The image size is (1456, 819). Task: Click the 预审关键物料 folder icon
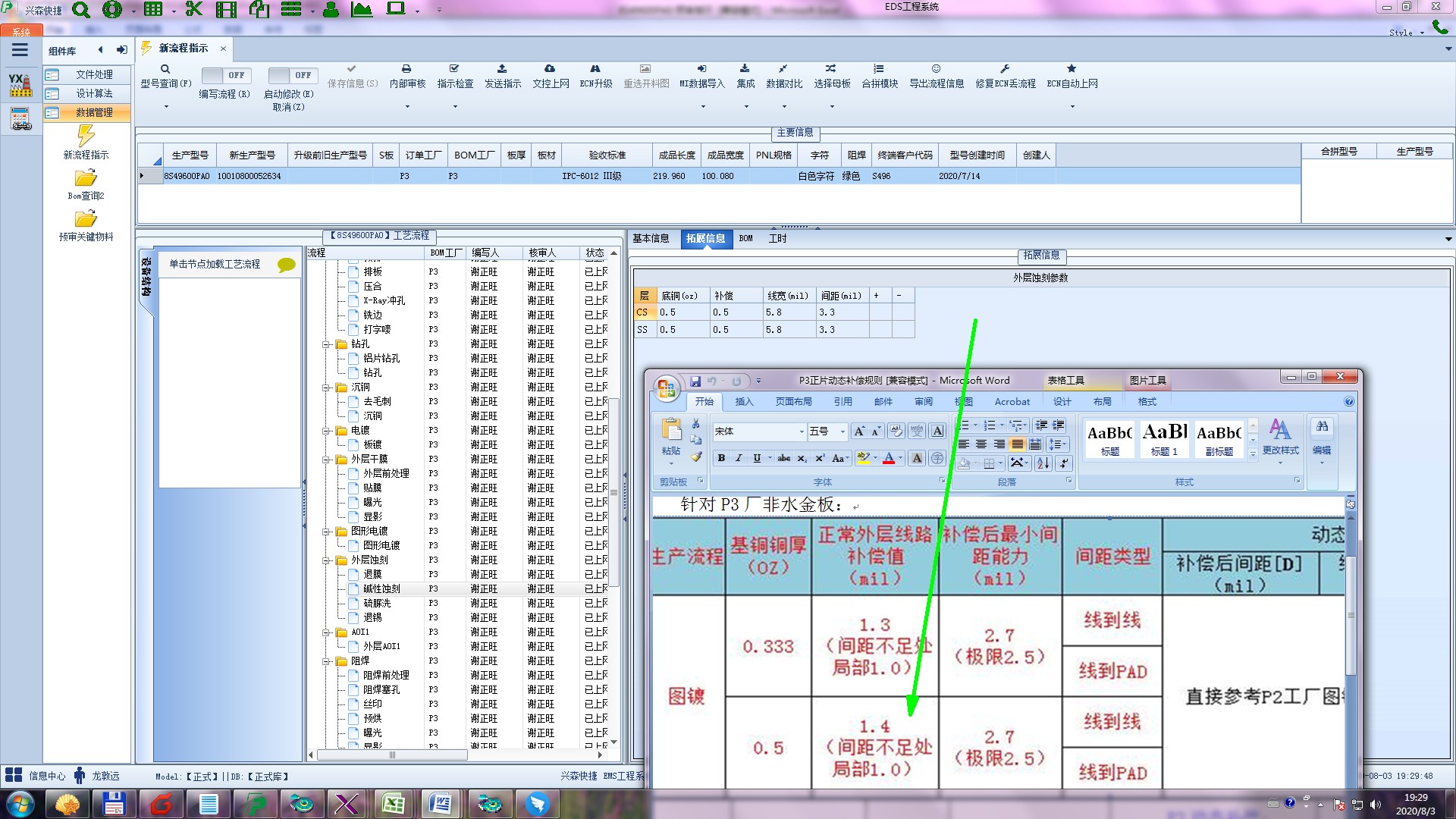[x=86, y=219]
